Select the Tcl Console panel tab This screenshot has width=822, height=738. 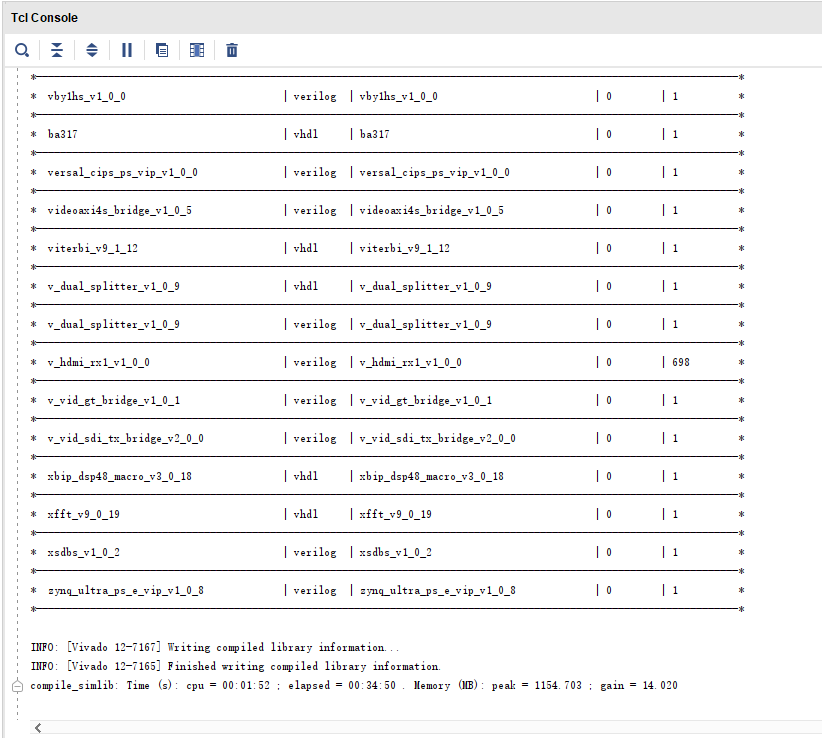tap(45, 18)
